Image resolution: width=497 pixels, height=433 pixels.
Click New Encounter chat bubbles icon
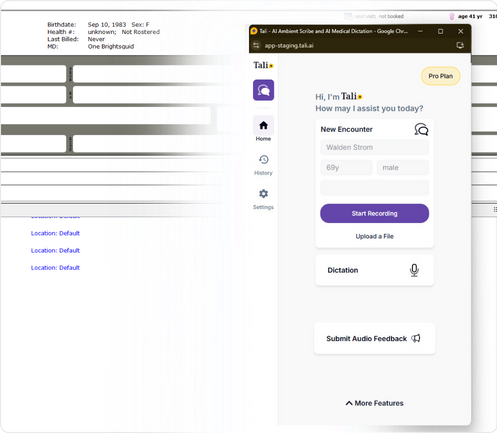tap(421, 129)
